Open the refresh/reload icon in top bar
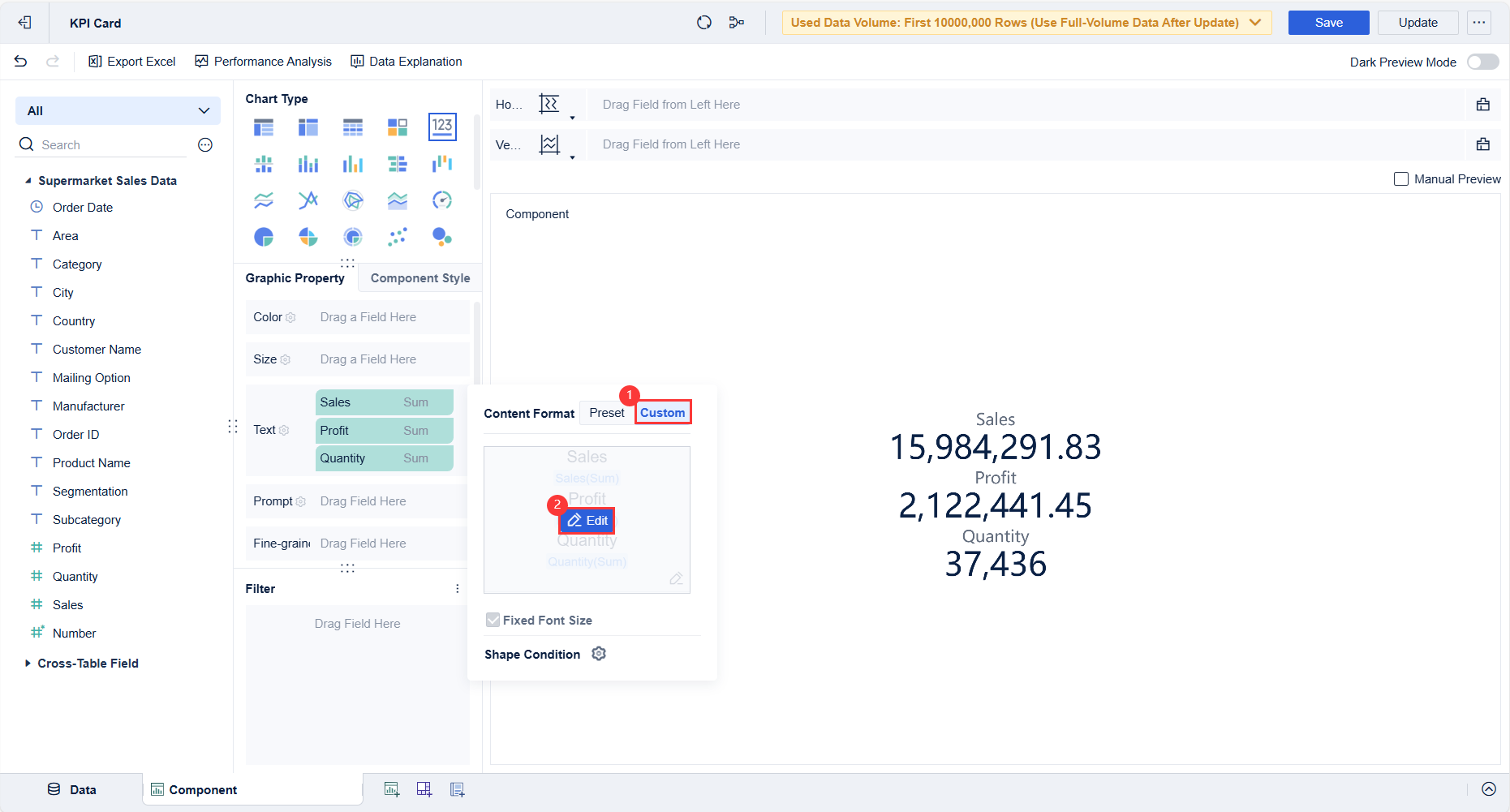Screen dimensions: 1510x812 (703, 22)
